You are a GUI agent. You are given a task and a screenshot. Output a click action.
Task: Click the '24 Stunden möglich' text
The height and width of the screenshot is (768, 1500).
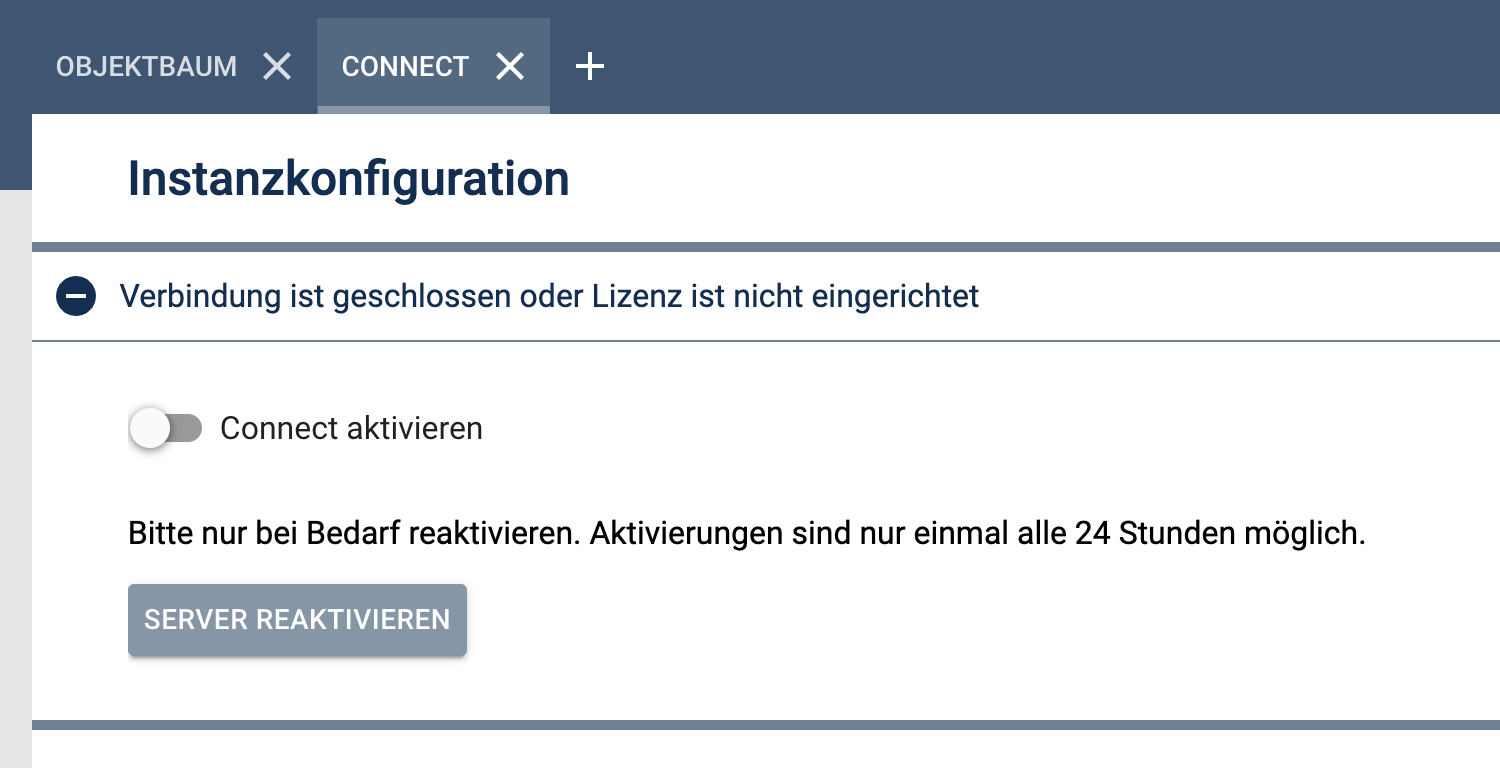[1220, 534]
